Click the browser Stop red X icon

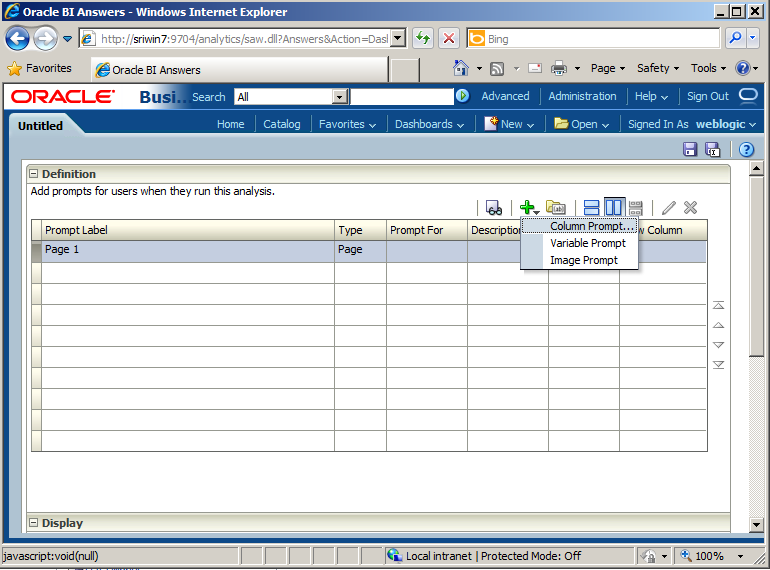448,38
